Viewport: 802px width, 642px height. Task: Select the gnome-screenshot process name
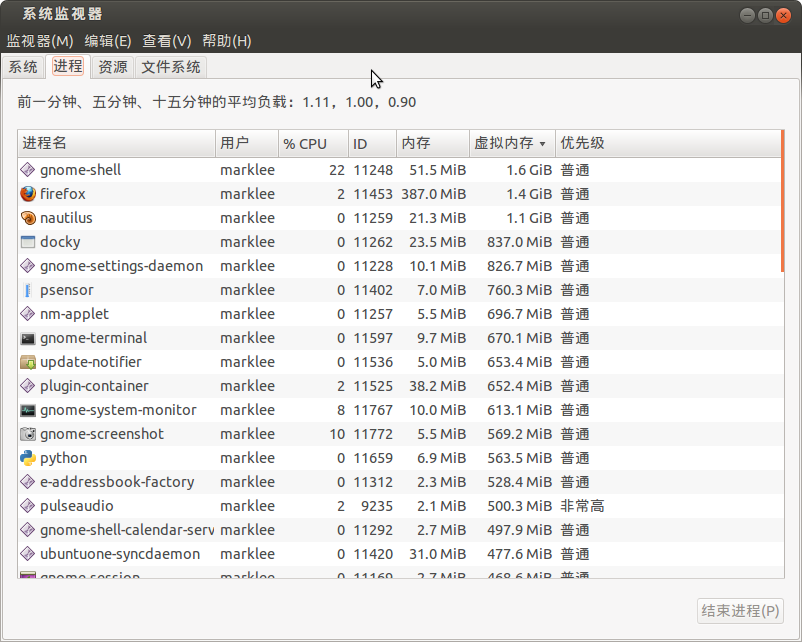tap(102, 434)
